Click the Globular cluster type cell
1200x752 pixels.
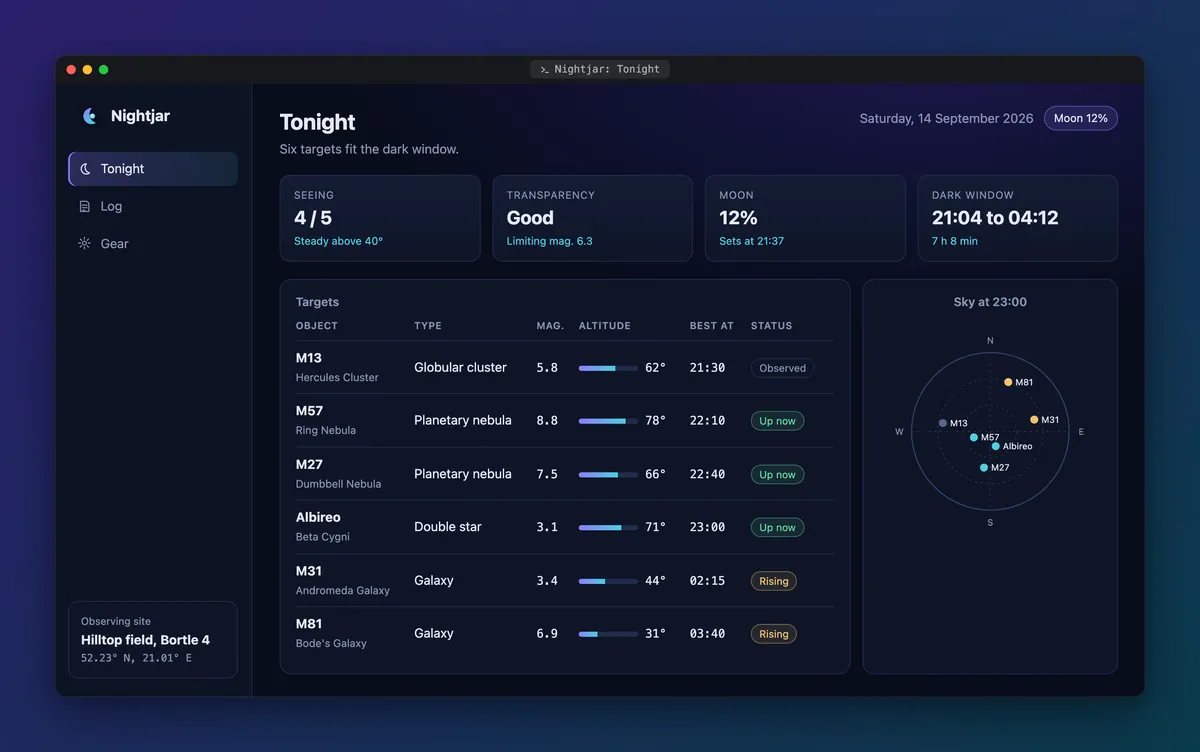click(460, 368)
